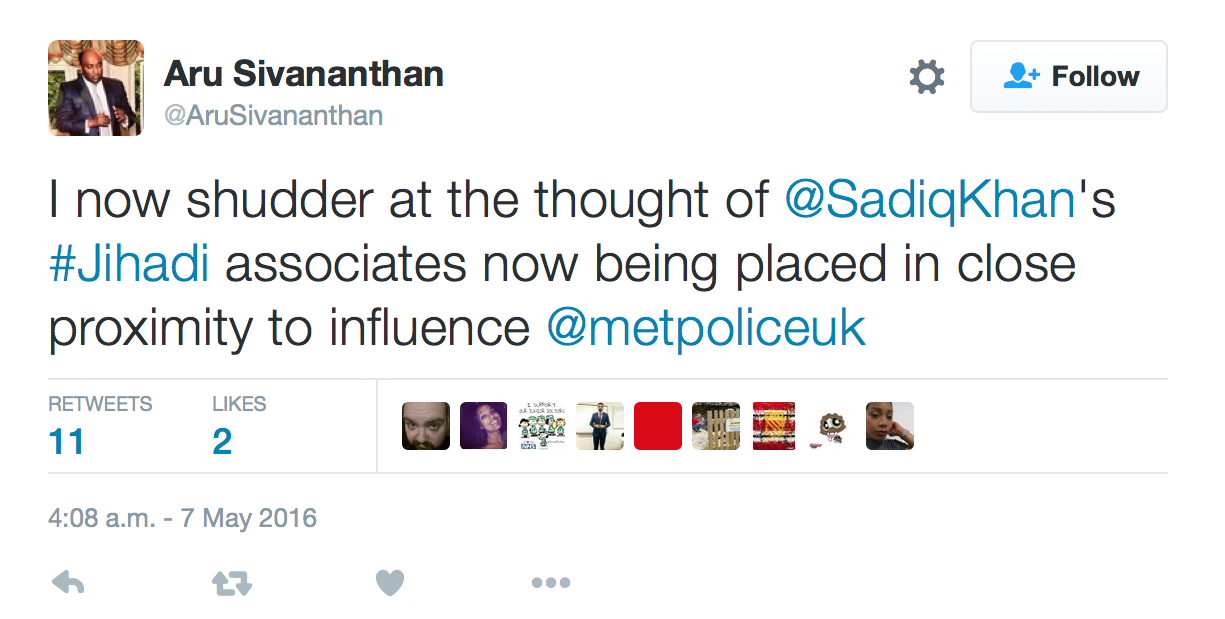Like the tweet with the heart icon
This screenshot has width=1225, height=619.
390,582
